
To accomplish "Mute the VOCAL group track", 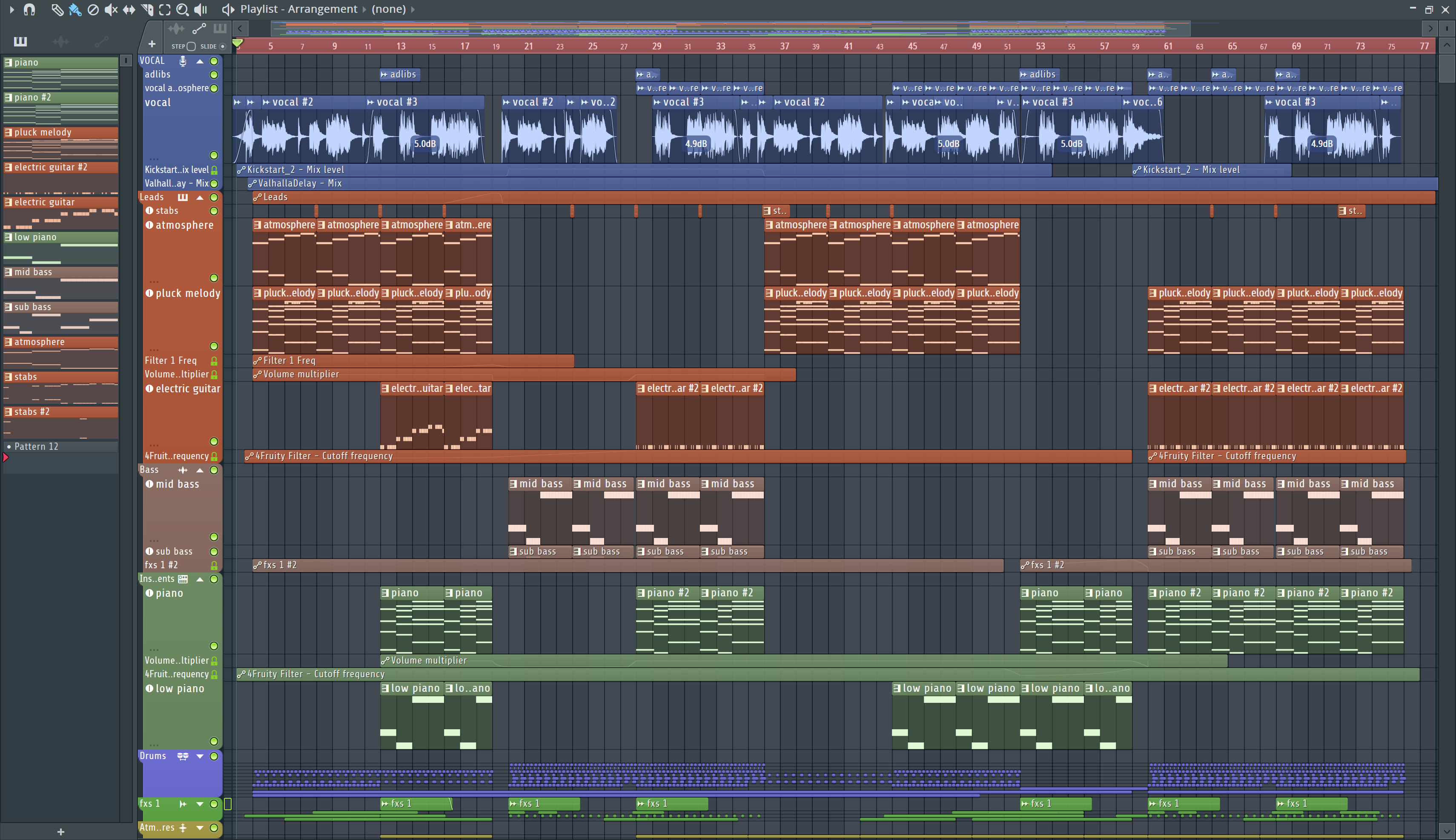I will pyautogui.click(x=214, y=60).
